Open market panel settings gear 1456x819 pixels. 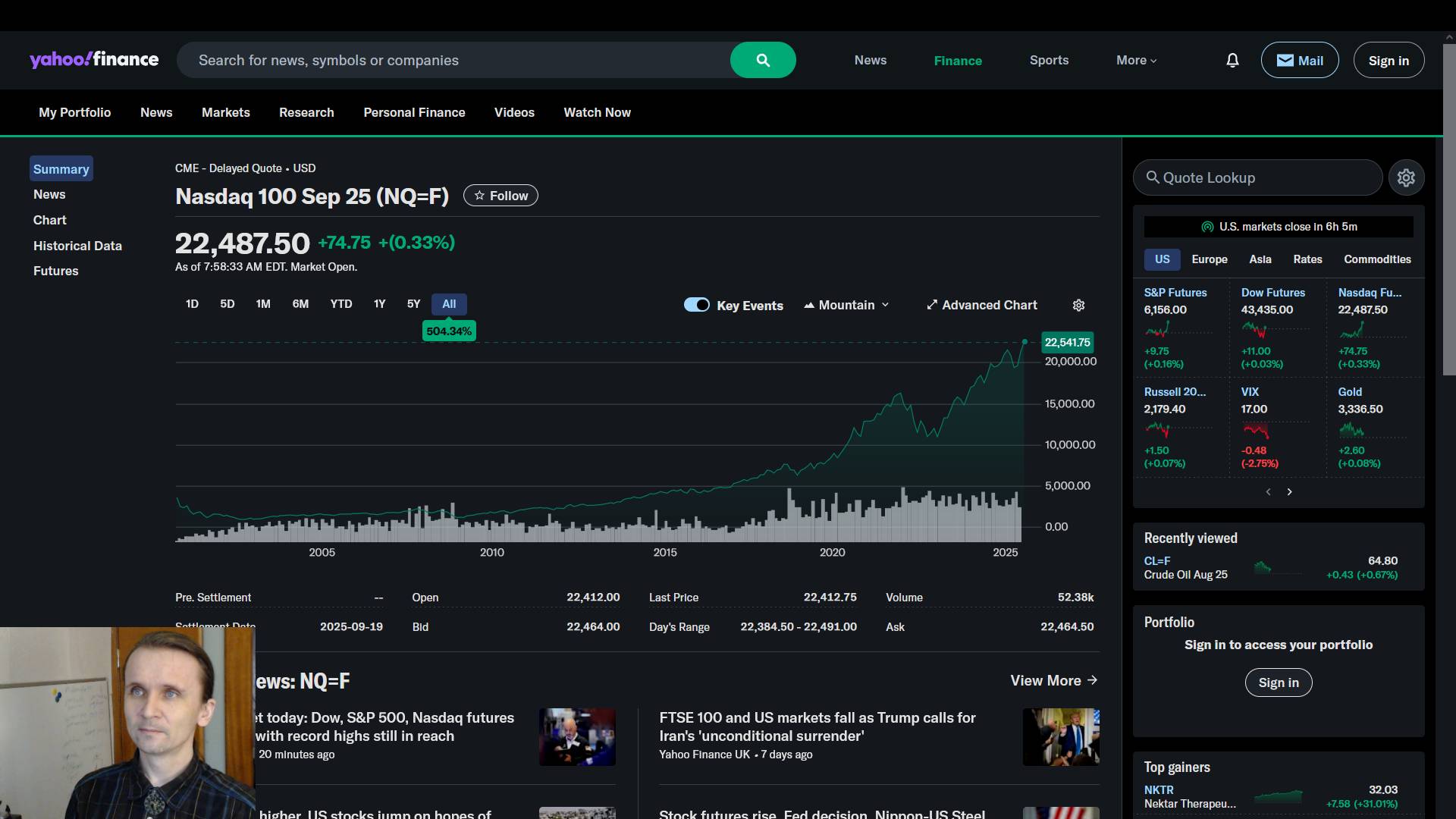point(1406,177)
